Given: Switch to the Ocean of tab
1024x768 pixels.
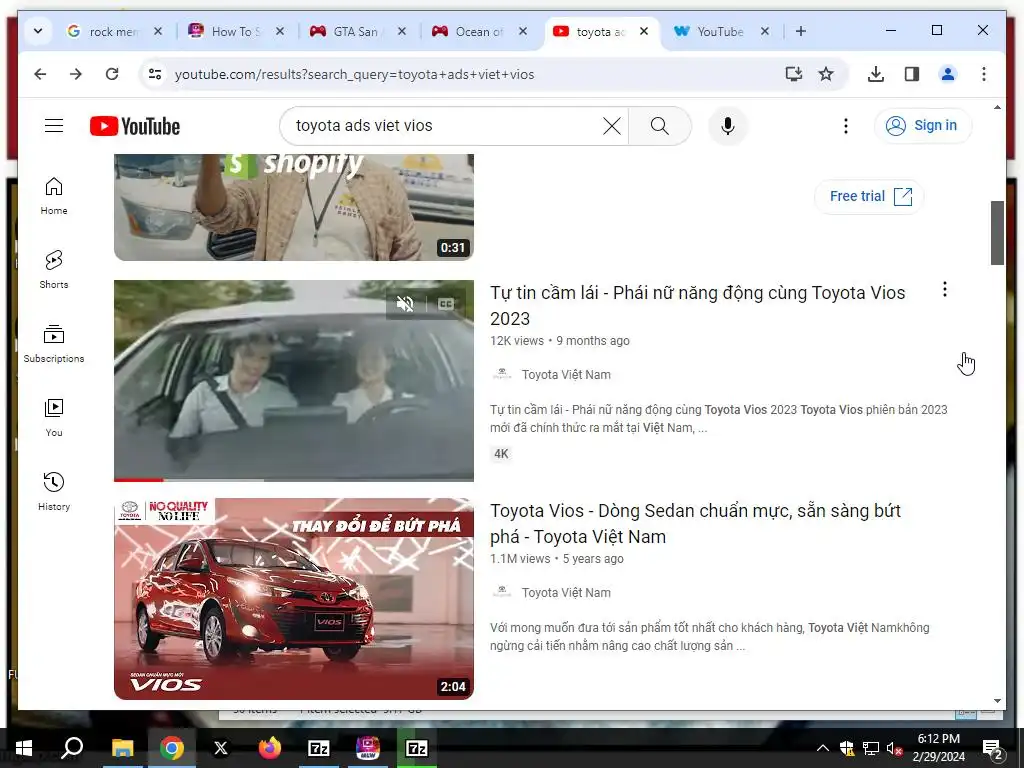Looking at the screenshot, I should pos(479,31).
